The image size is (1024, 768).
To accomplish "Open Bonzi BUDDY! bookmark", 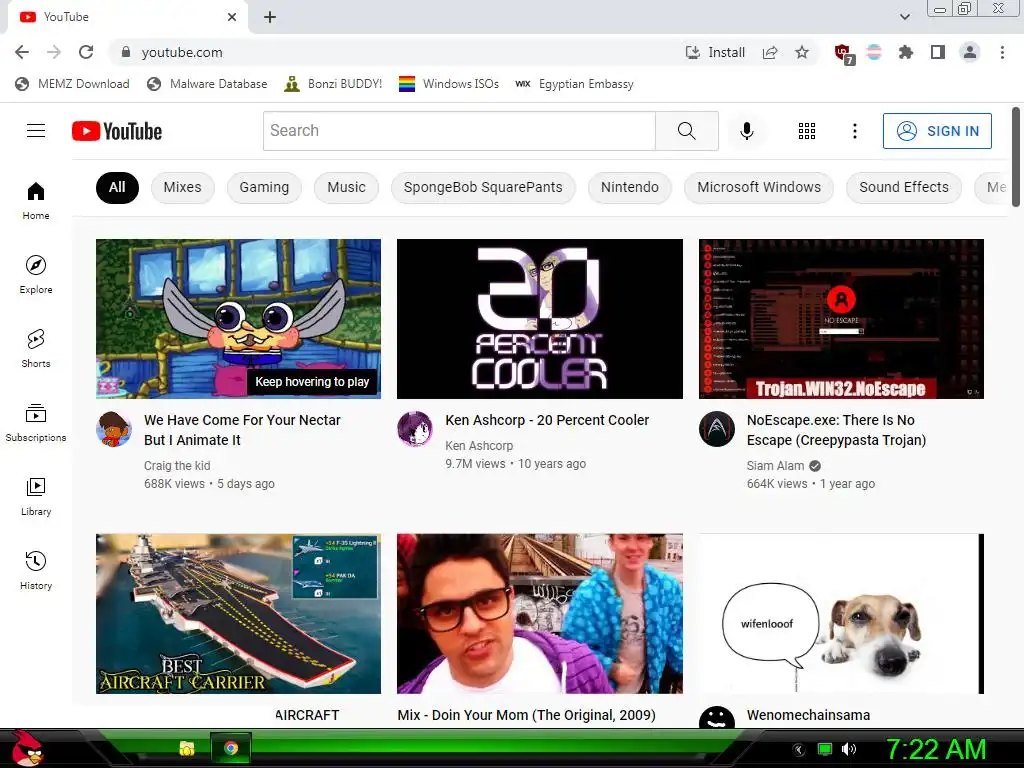I will [x=333, y=84].
